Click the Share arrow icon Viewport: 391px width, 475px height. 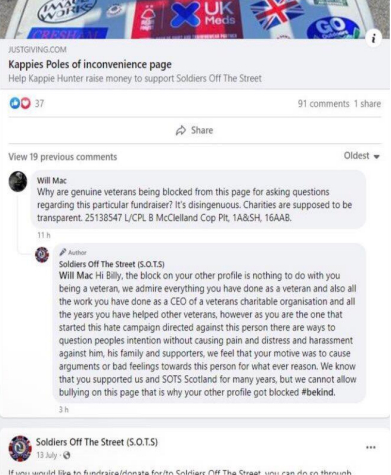click(x=181, y=130)
